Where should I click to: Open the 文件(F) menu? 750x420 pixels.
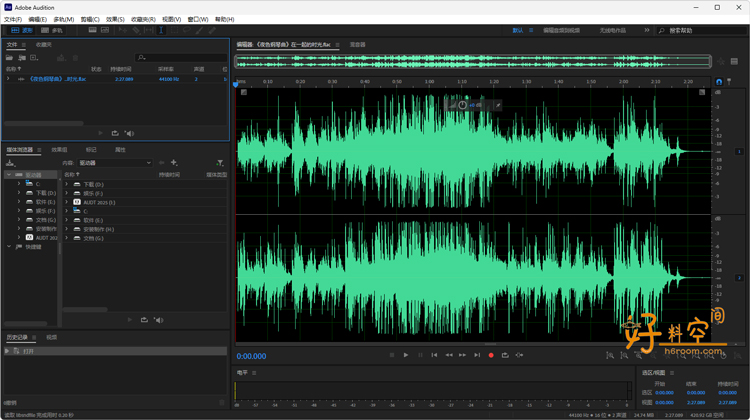point(13,20)
